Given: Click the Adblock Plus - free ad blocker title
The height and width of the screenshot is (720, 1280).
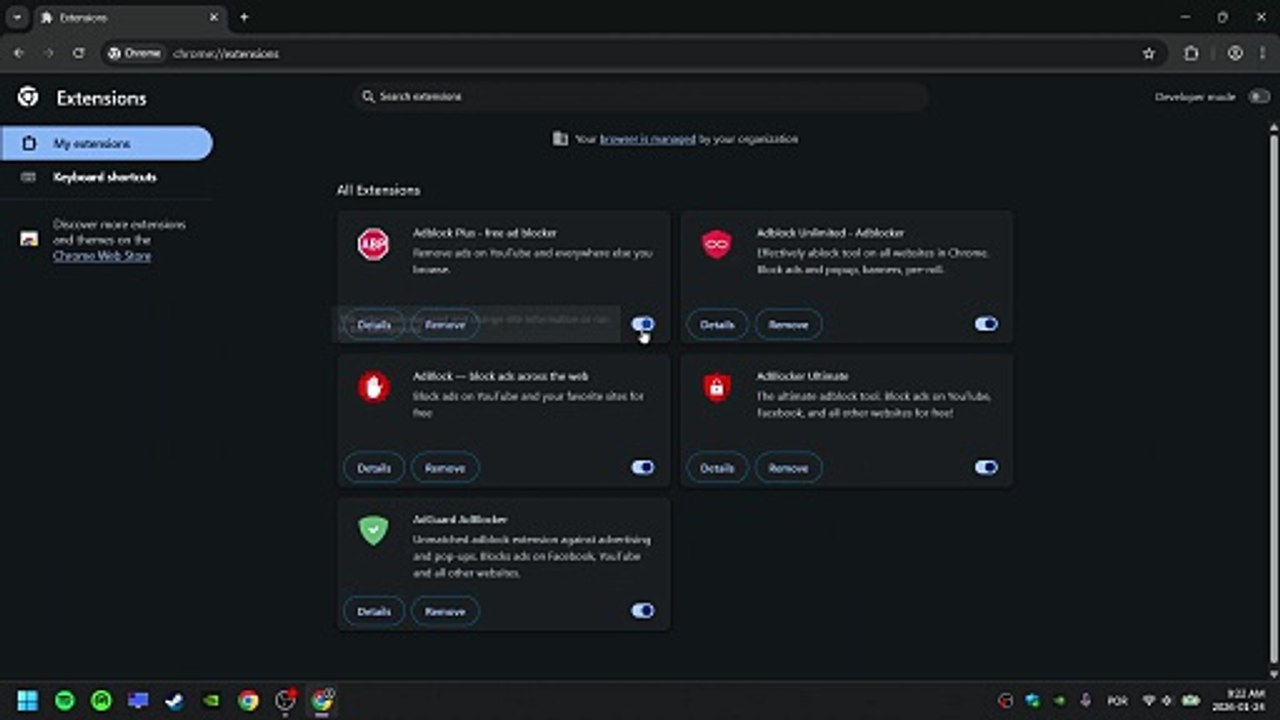Looking at the screenshot, I should (x=485, y=233).
